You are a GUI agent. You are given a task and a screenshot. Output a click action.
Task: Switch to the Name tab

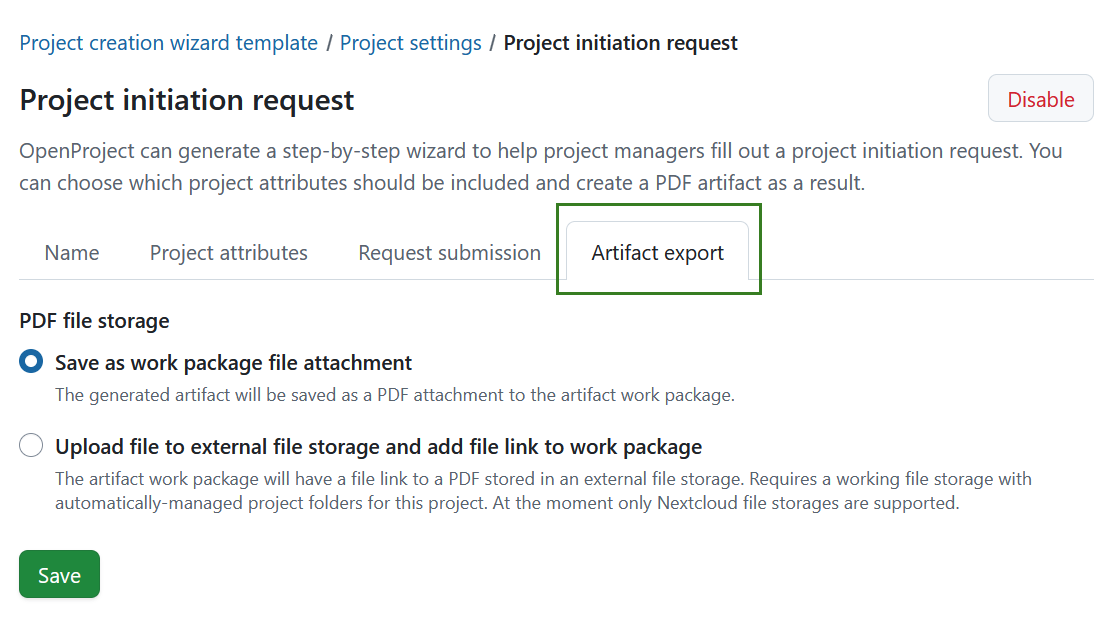coord(71,252)
